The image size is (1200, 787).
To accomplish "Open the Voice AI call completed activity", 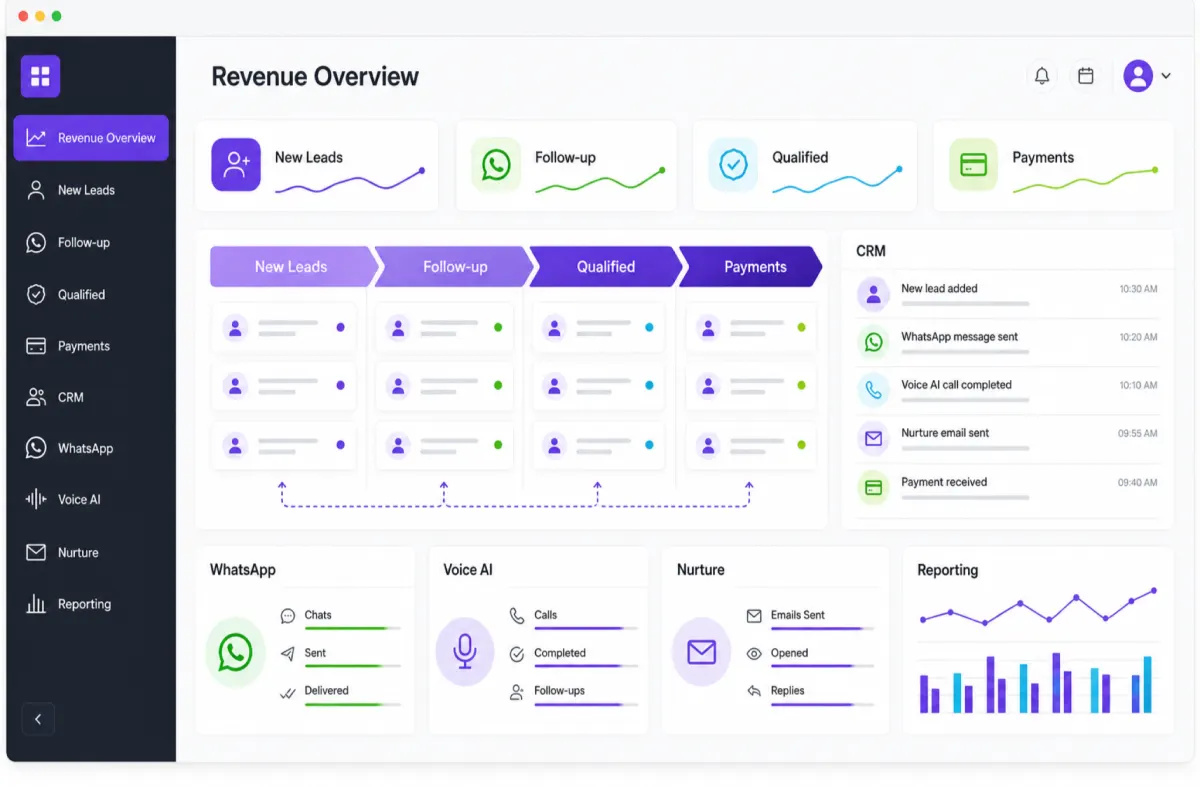I will [1007, 390].
